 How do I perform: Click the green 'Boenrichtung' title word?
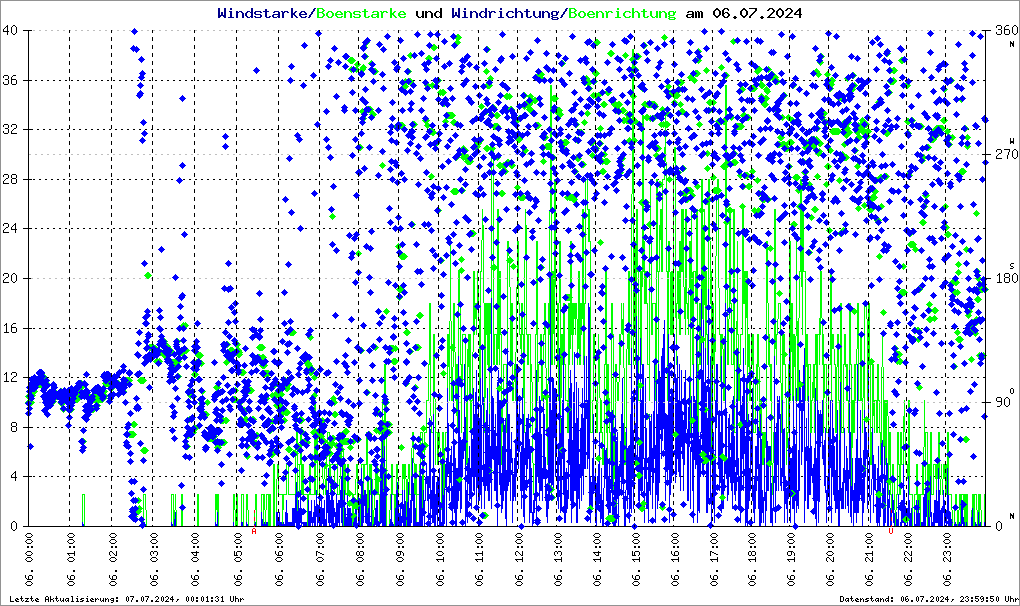[x=623, y=13]
